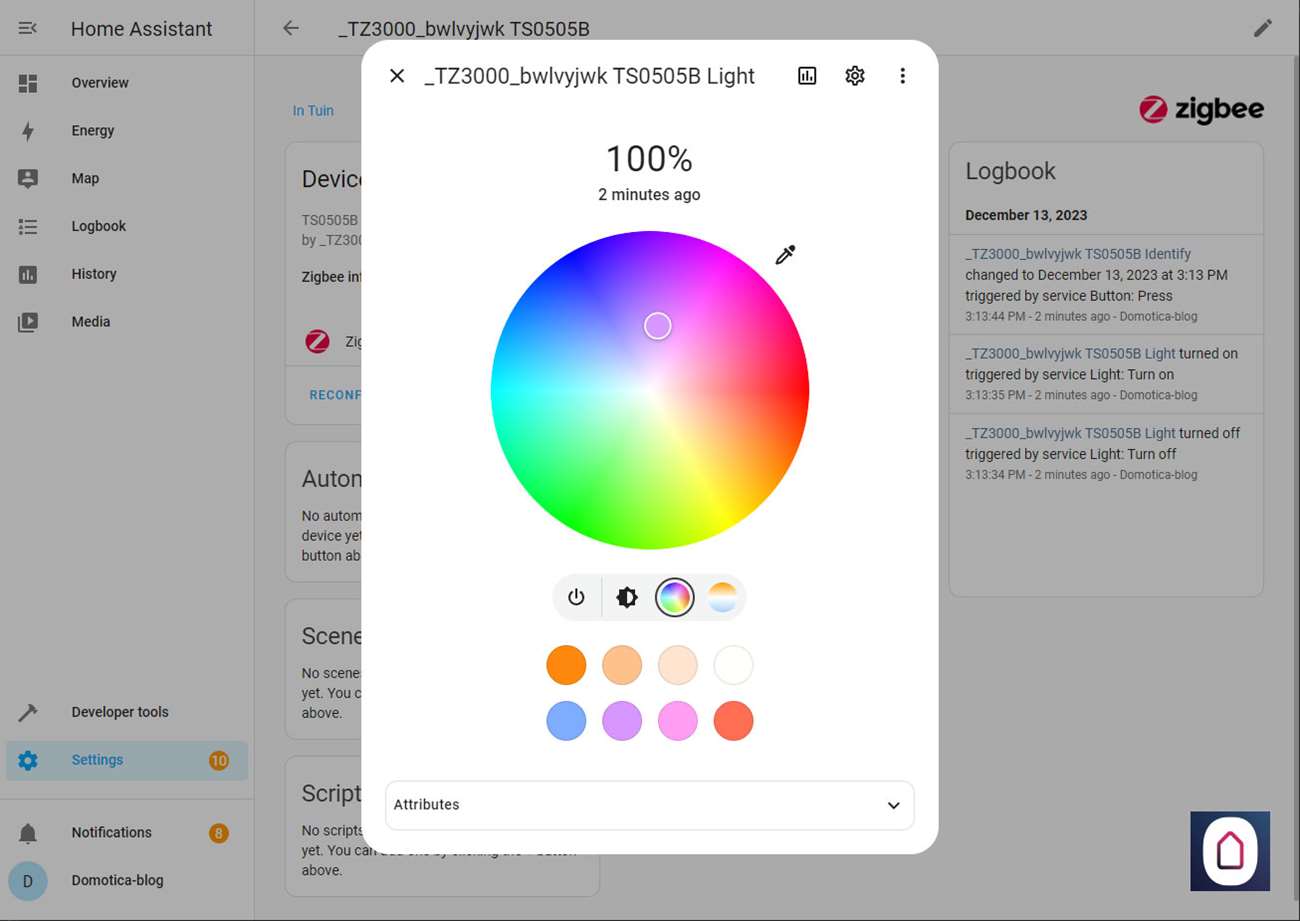Pick the orange favorite color swatch
Image resolution: width=1300 pixels, height=921 pixels.
[566, 665]
